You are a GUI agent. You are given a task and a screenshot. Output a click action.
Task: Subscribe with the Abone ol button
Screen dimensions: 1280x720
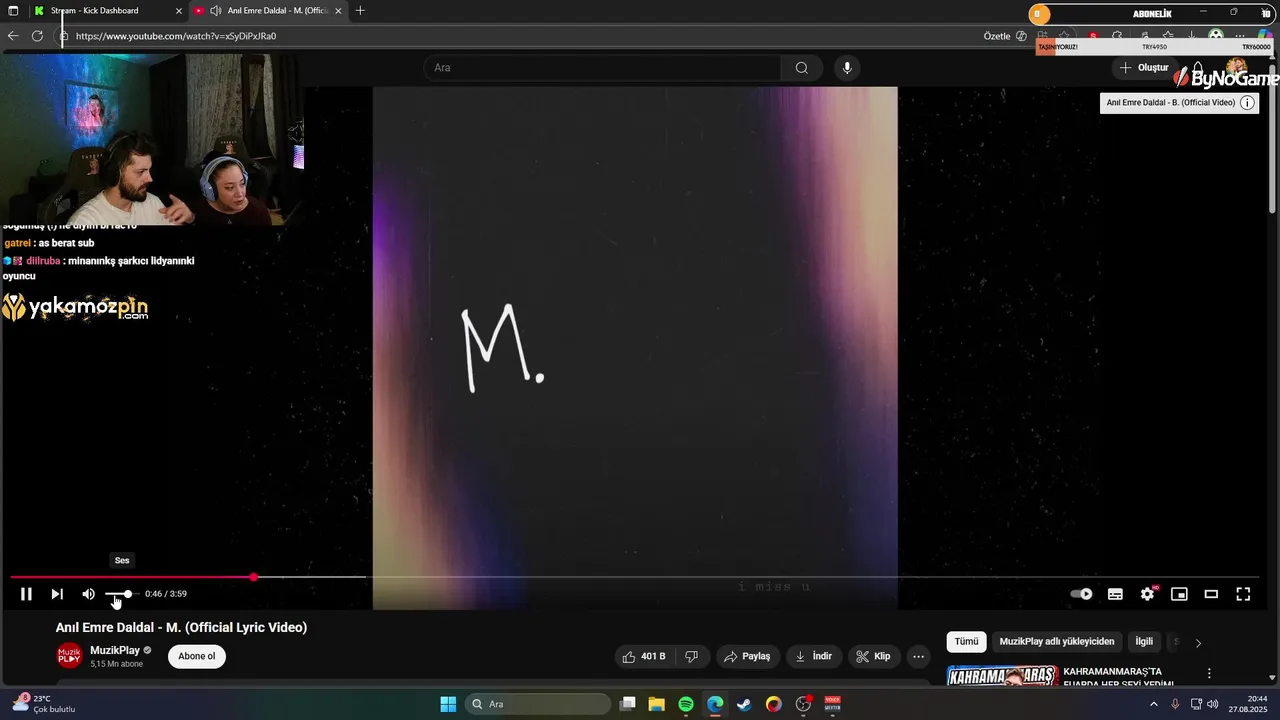[x=196, y=656]
